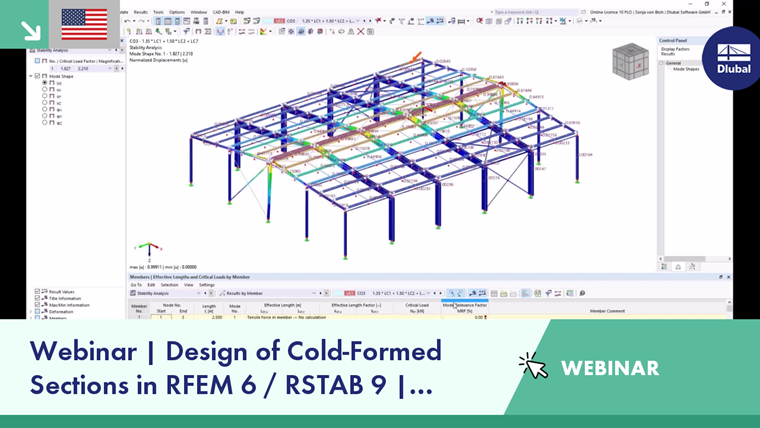Open the Help menu

click(x=239, y=12)
